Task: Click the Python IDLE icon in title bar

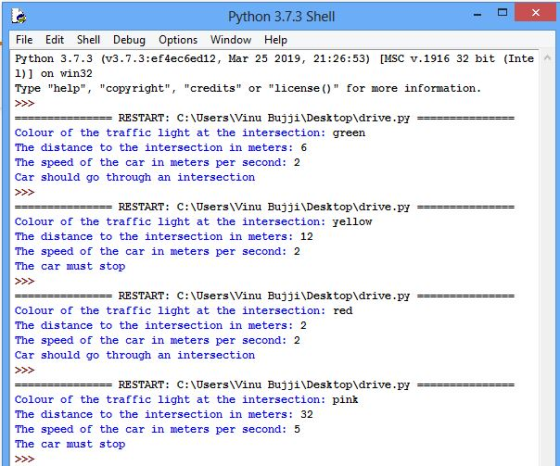Action: click(19, 16)
